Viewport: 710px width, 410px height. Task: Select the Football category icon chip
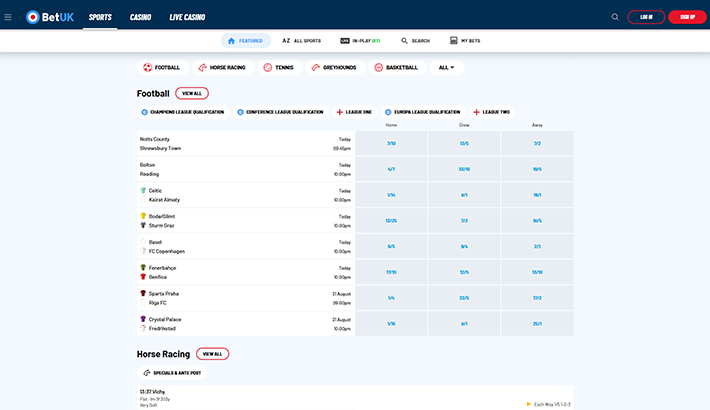pos(162,68)
